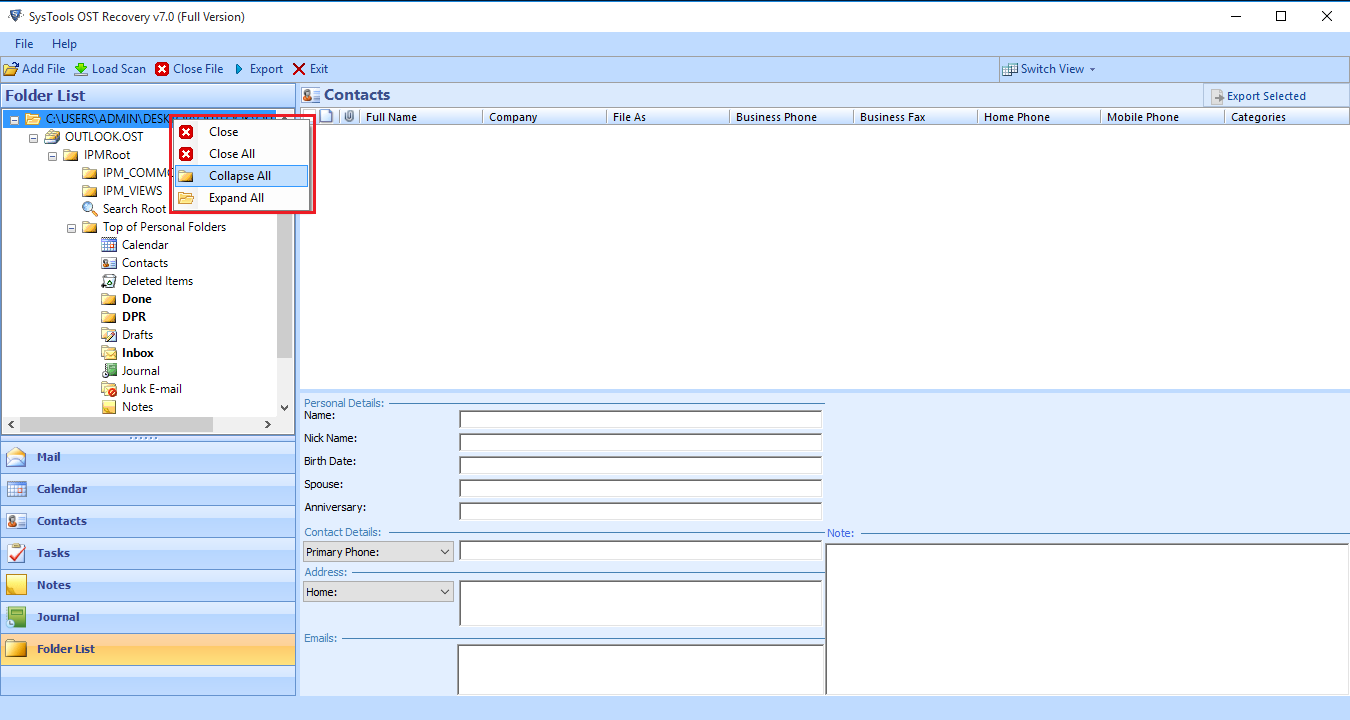Collapse the OUTLOOK.OST tree node

coord(33,137)
